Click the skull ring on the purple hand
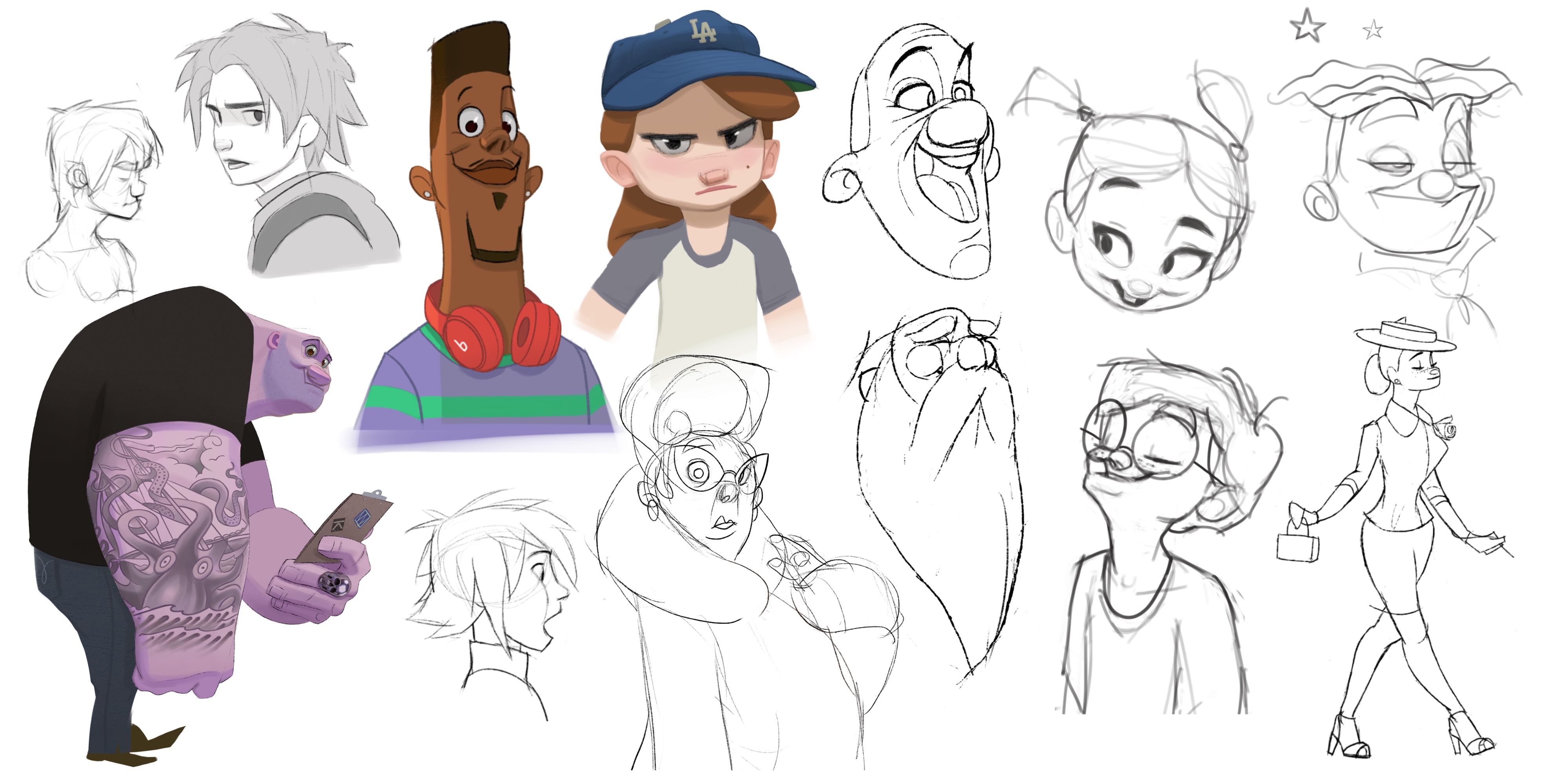 pyautogui.click(x=334, y=584)
